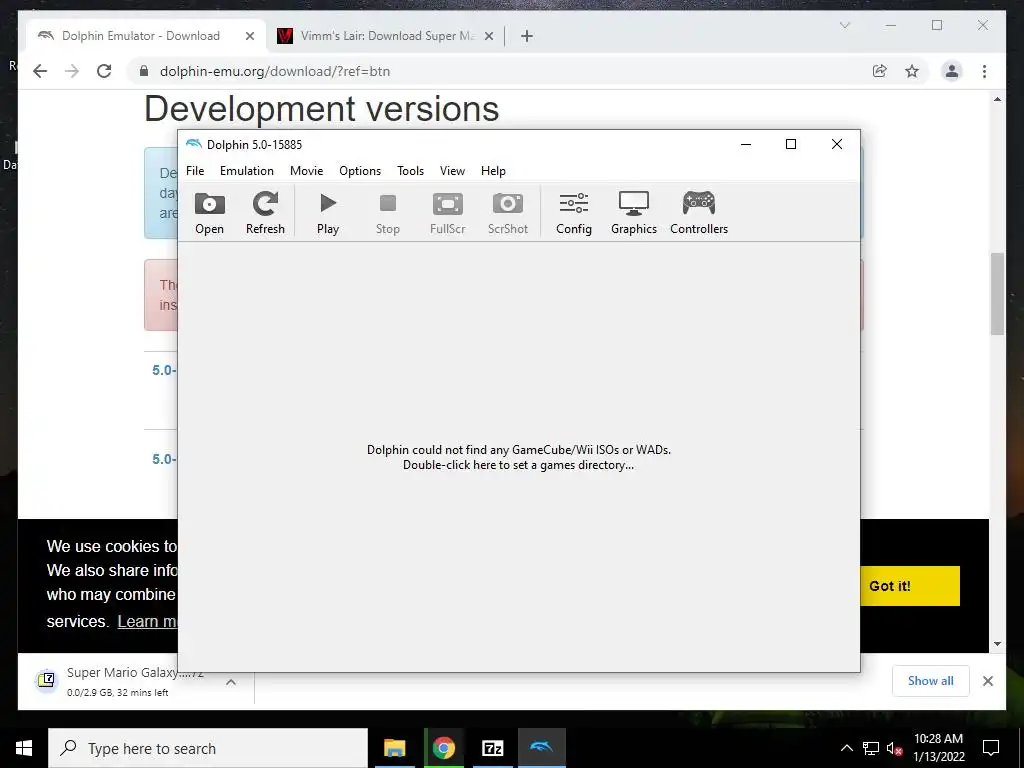Click the Chrome page vertical scrollbar thumb
Image resolution: width=1024 pixels, height=768 pixels.
coord(997,293)
